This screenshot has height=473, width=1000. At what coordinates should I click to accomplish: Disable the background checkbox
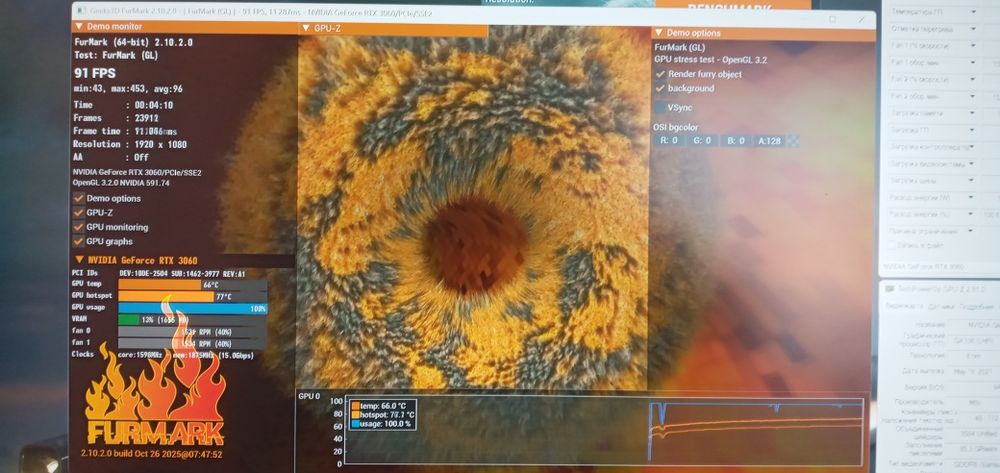click(x=661, y=88)
